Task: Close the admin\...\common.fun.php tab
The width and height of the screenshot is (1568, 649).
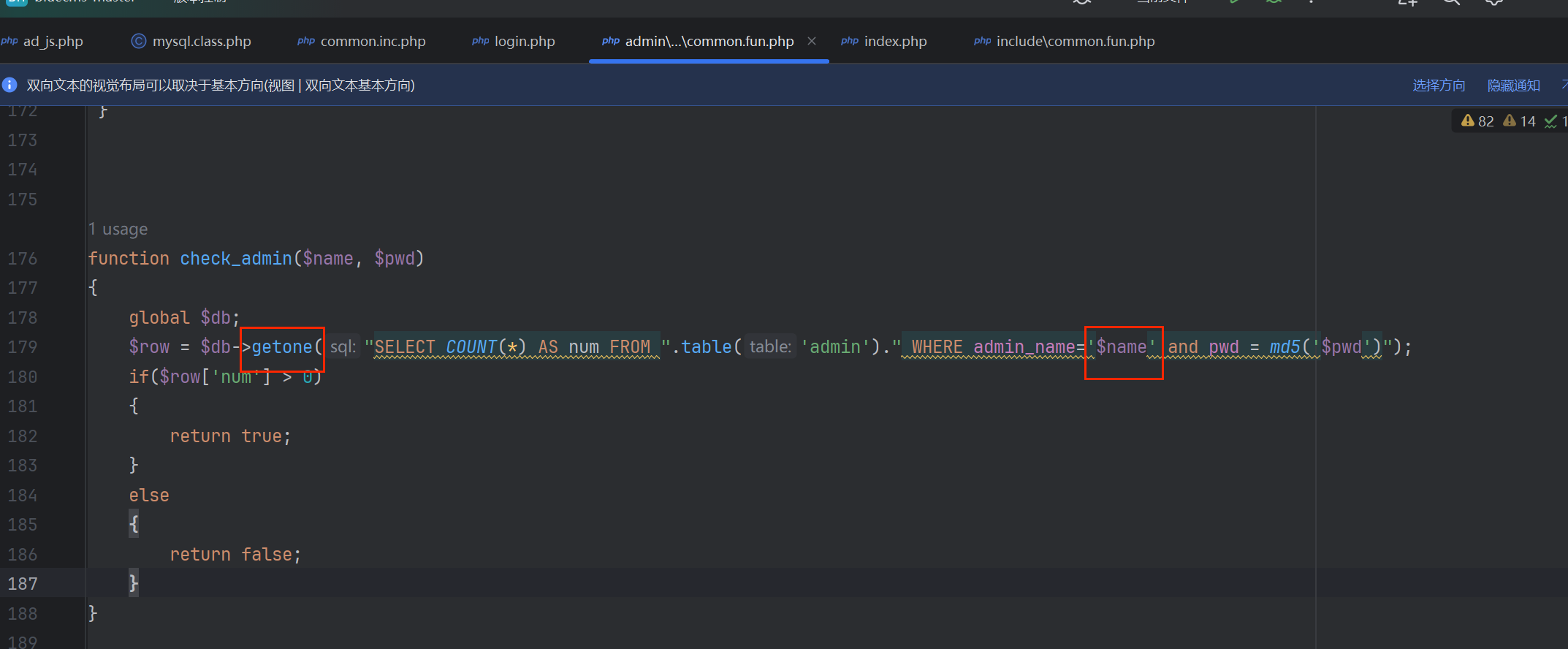Action: [x=811, y=41]
